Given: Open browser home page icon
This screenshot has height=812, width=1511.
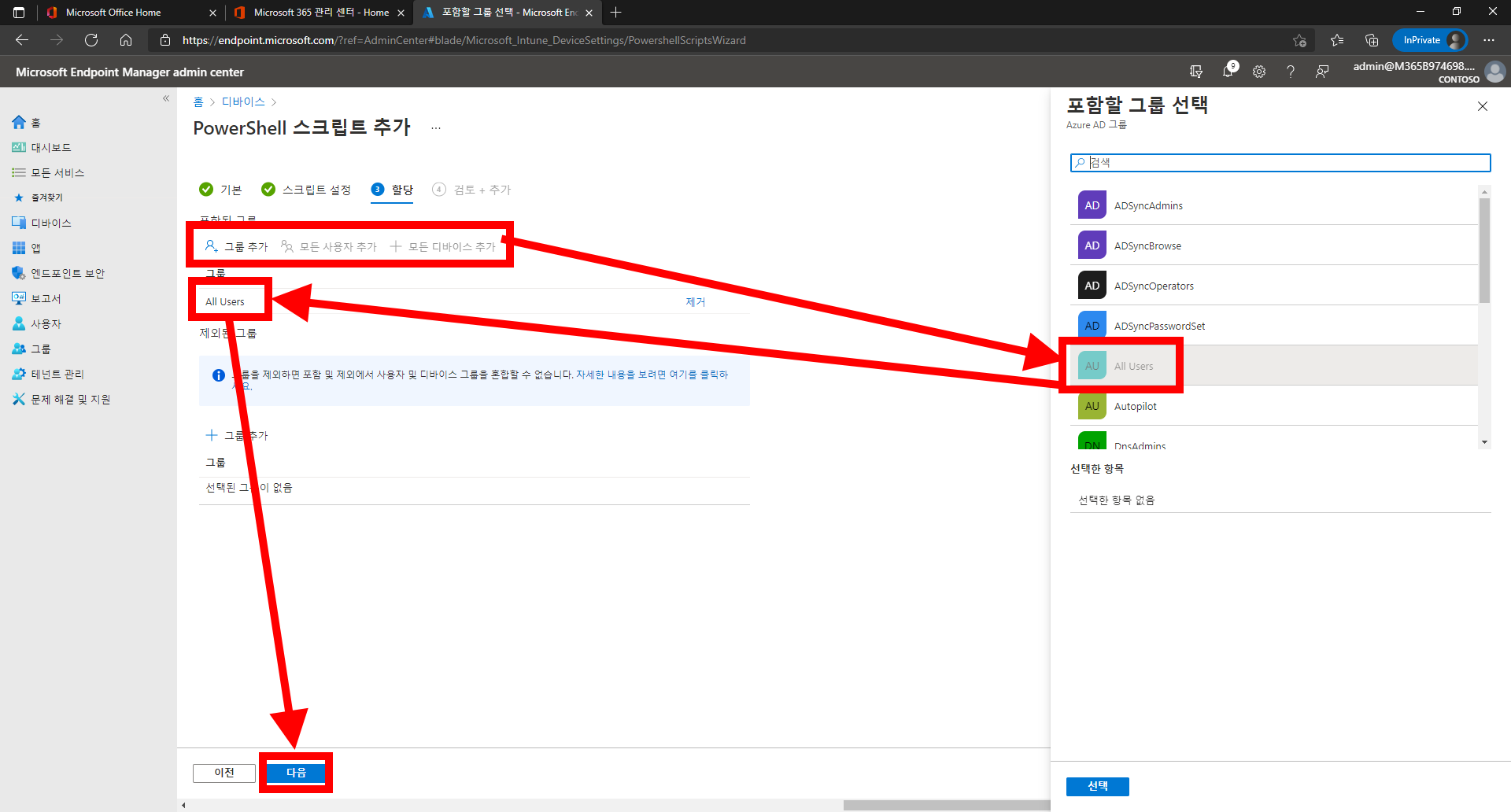Looking at the screenshot, I should click(126, 40).
